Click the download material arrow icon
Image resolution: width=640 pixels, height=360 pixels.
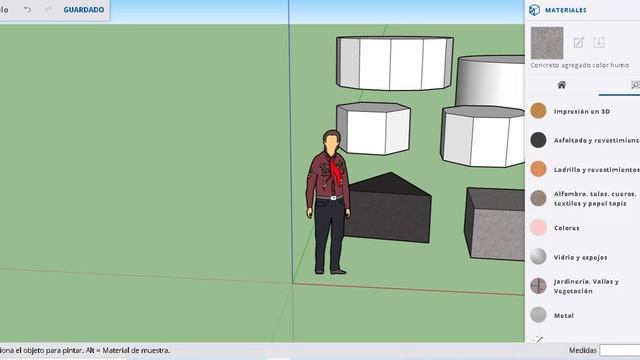(x=599, y=42)
